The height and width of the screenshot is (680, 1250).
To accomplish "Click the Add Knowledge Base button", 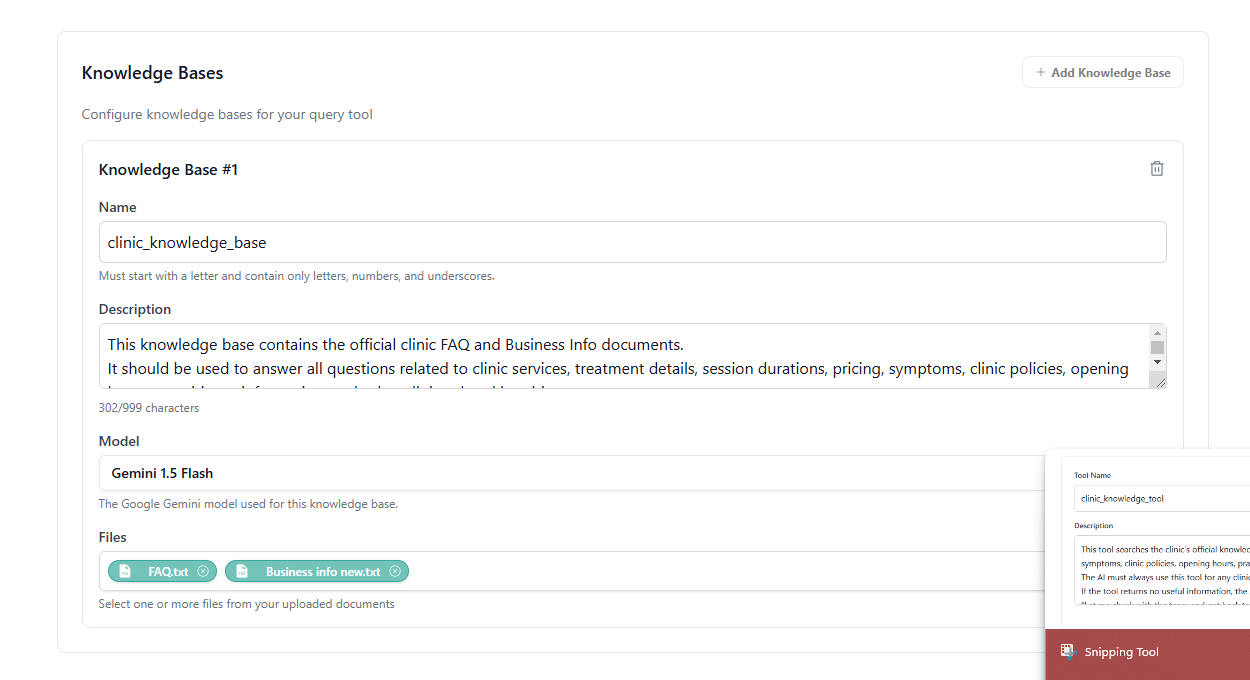I will coord(1102,72).
